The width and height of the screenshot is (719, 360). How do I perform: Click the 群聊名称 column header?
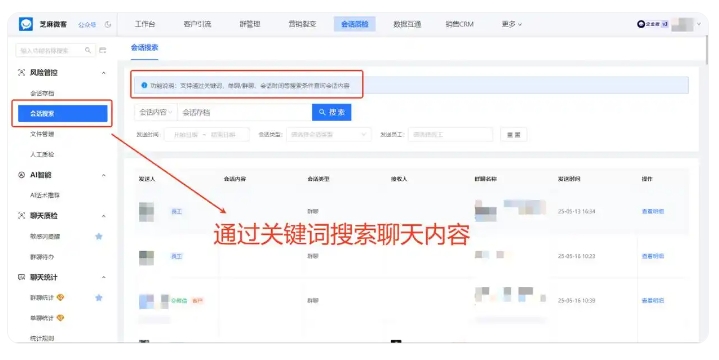click(x=486, y=179)
